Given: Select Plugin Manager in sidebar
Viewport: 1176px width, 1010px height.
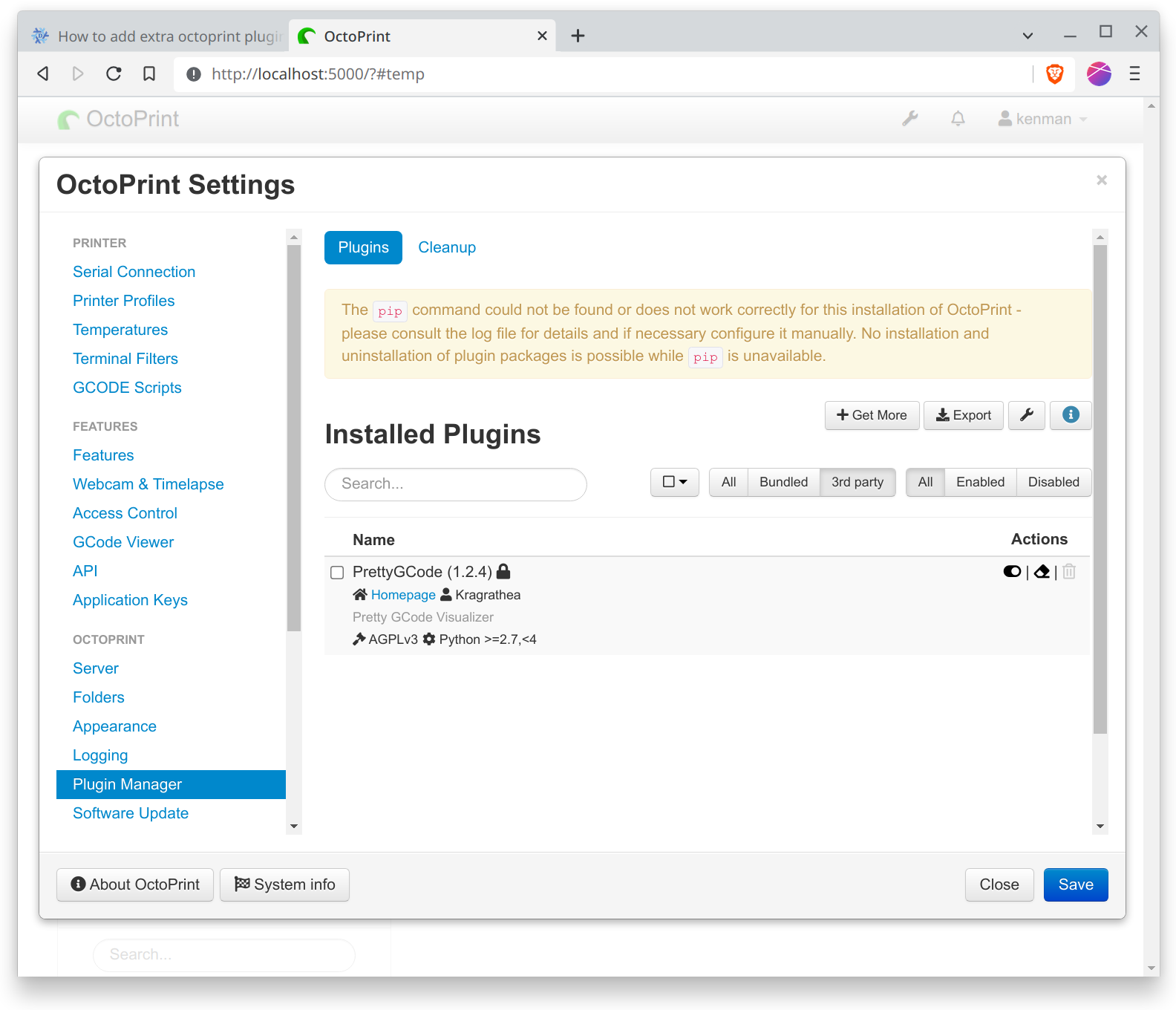Looking at the screenshot, I should pos(171,784).
